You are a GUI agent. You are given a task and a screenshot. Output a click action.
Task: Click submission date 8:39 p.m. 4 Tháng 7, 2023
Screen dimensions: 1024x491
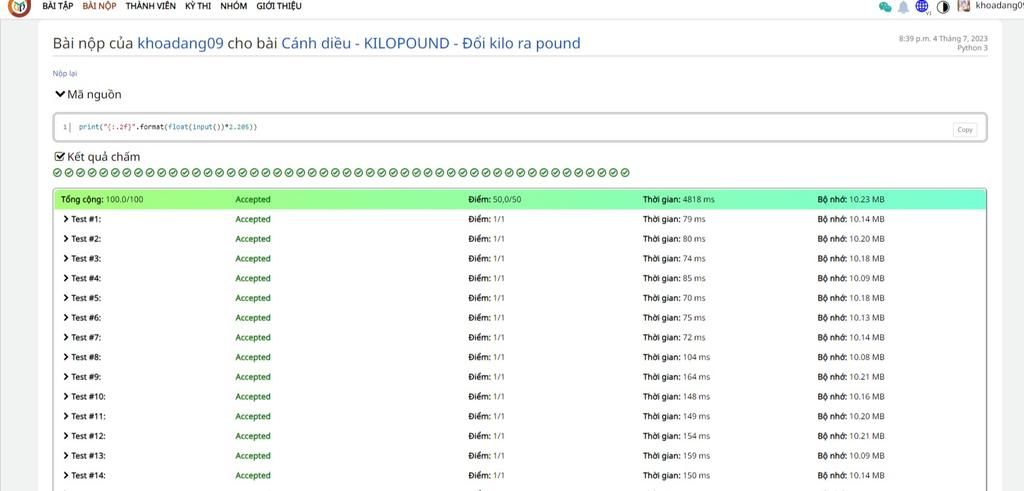click(x=943, y=39)
